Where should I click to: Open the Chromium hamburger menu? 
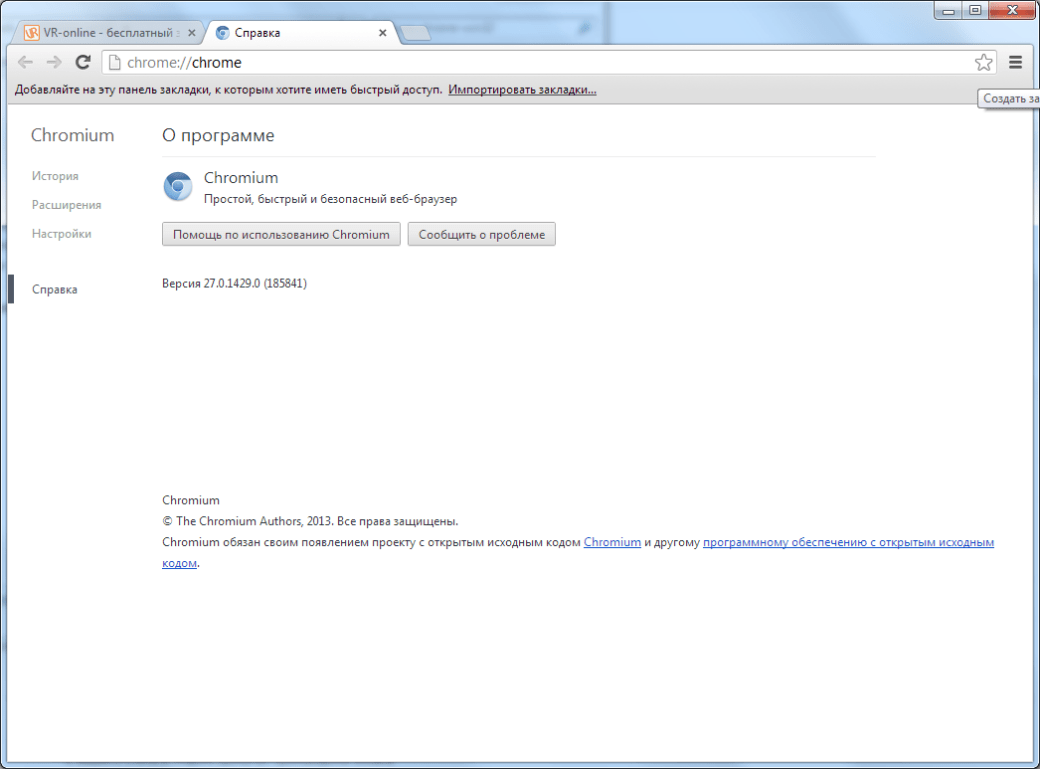point(1015,62)
